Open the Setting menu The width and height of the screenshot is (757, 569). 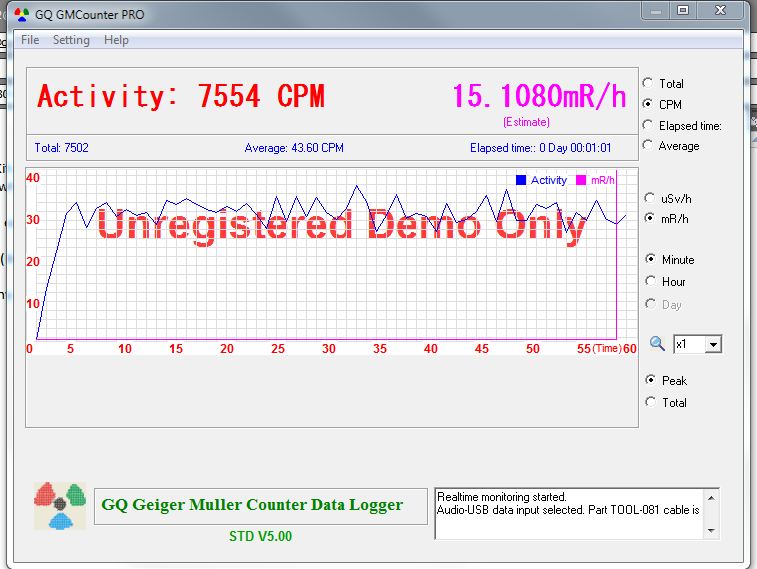pos(71,40)
